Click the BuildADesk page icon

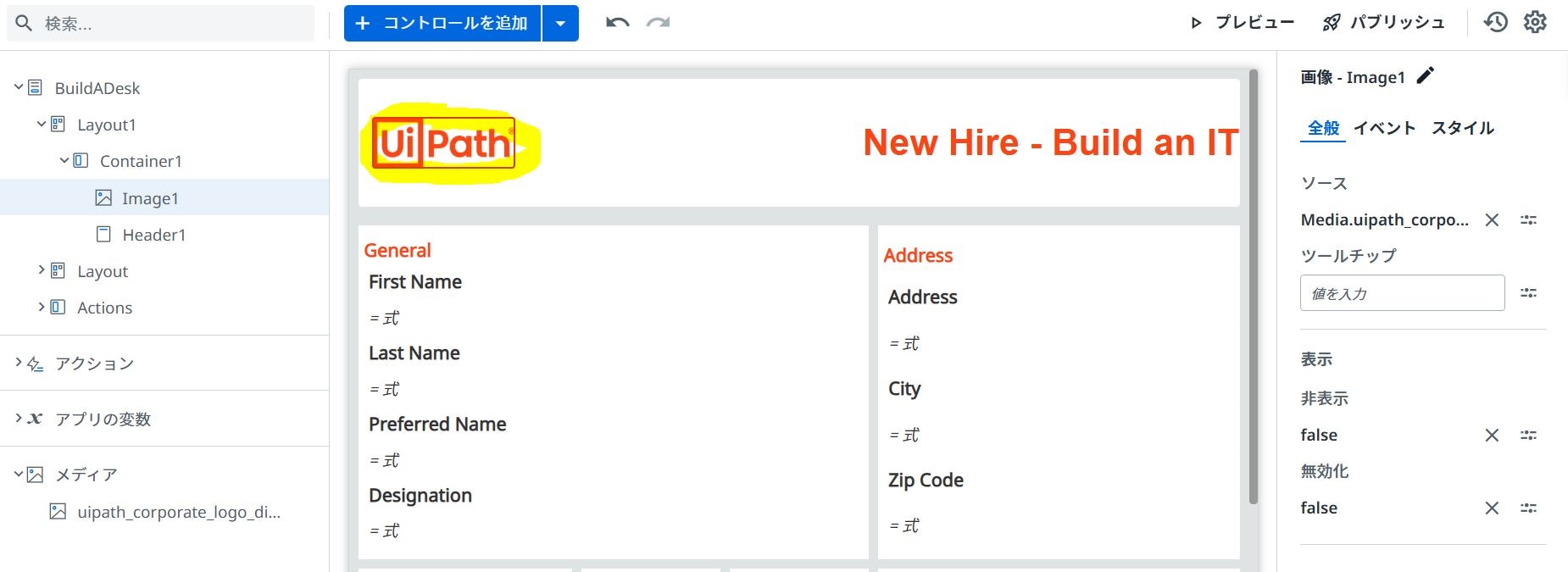[36, 87]
